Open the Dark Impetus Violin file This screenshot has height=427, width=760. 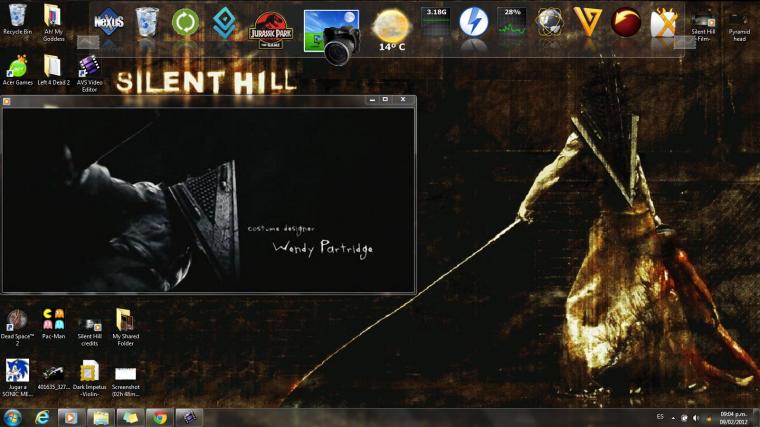(89, 379)
